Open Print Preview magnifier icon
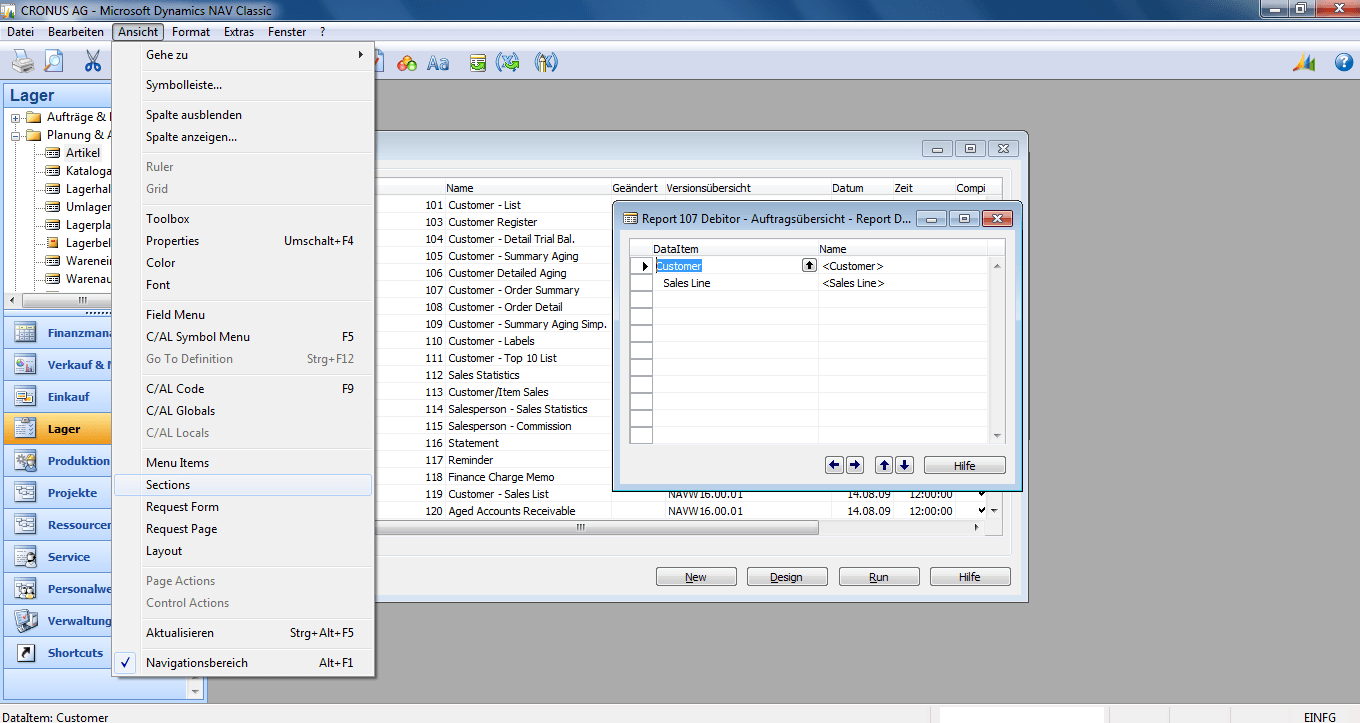This screenshot has width=1360, height=723. pos(52,62)
